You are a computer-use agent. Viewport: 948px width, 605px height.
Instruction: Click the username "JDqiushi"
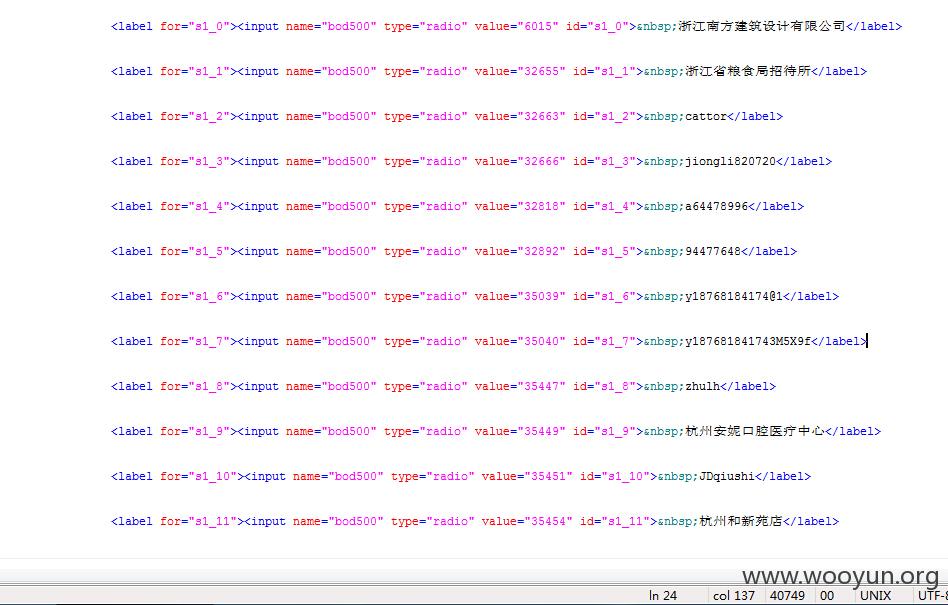coord(727,477)
